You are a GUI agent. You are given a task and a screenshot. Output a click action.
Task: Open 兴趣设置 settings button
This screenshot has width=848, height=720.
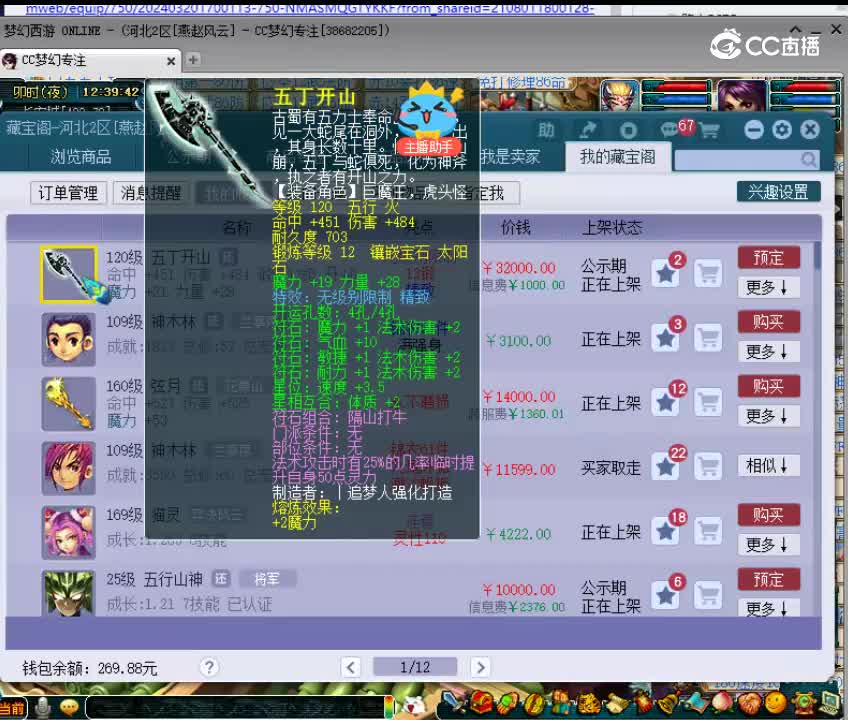(x=778, y=191)
